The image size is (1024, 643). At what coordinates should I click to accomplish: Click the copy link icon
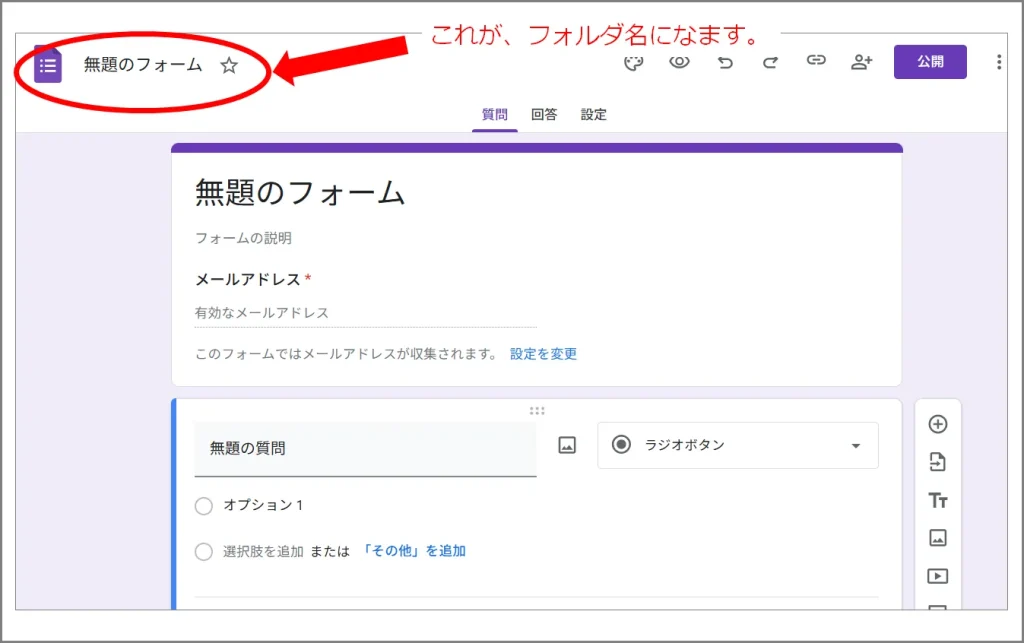[816, 61]
